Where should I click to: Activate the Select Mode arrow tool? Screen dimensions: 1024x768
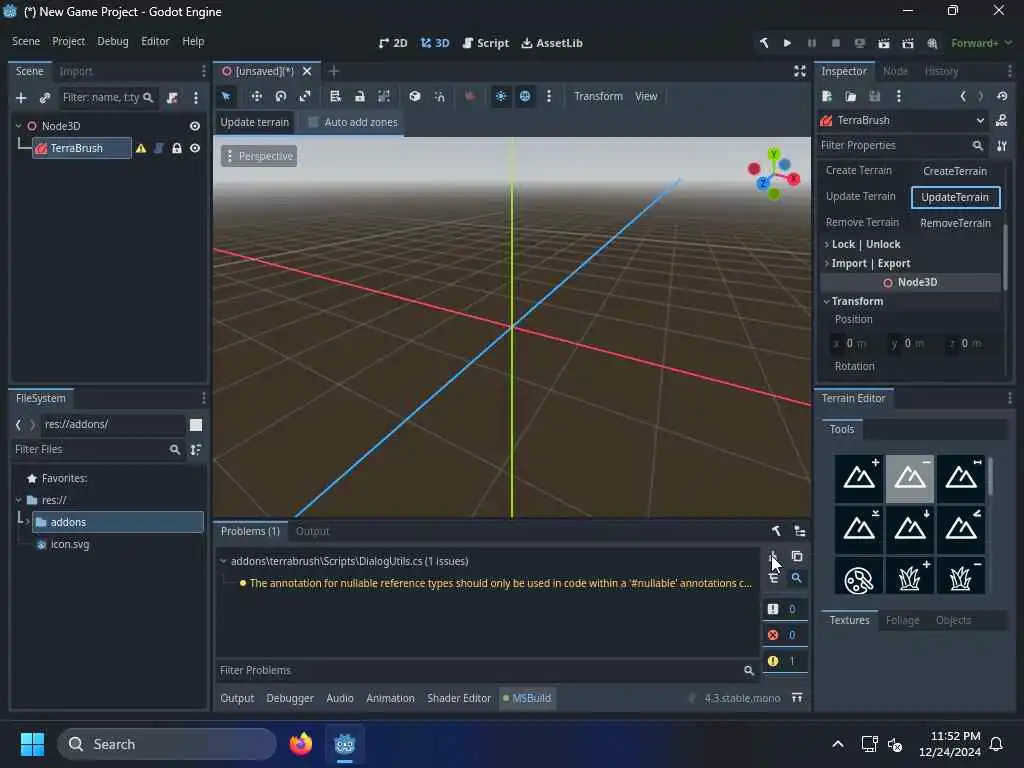226,96
